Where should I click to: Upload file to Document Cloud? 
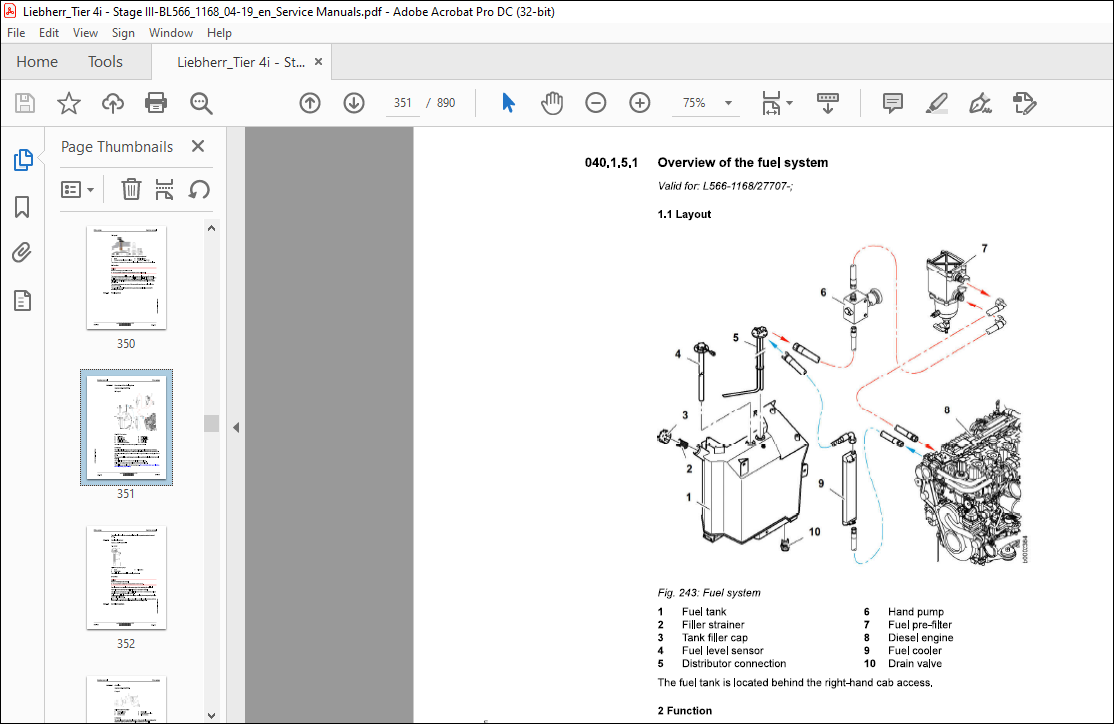click(x=112, y=103)
